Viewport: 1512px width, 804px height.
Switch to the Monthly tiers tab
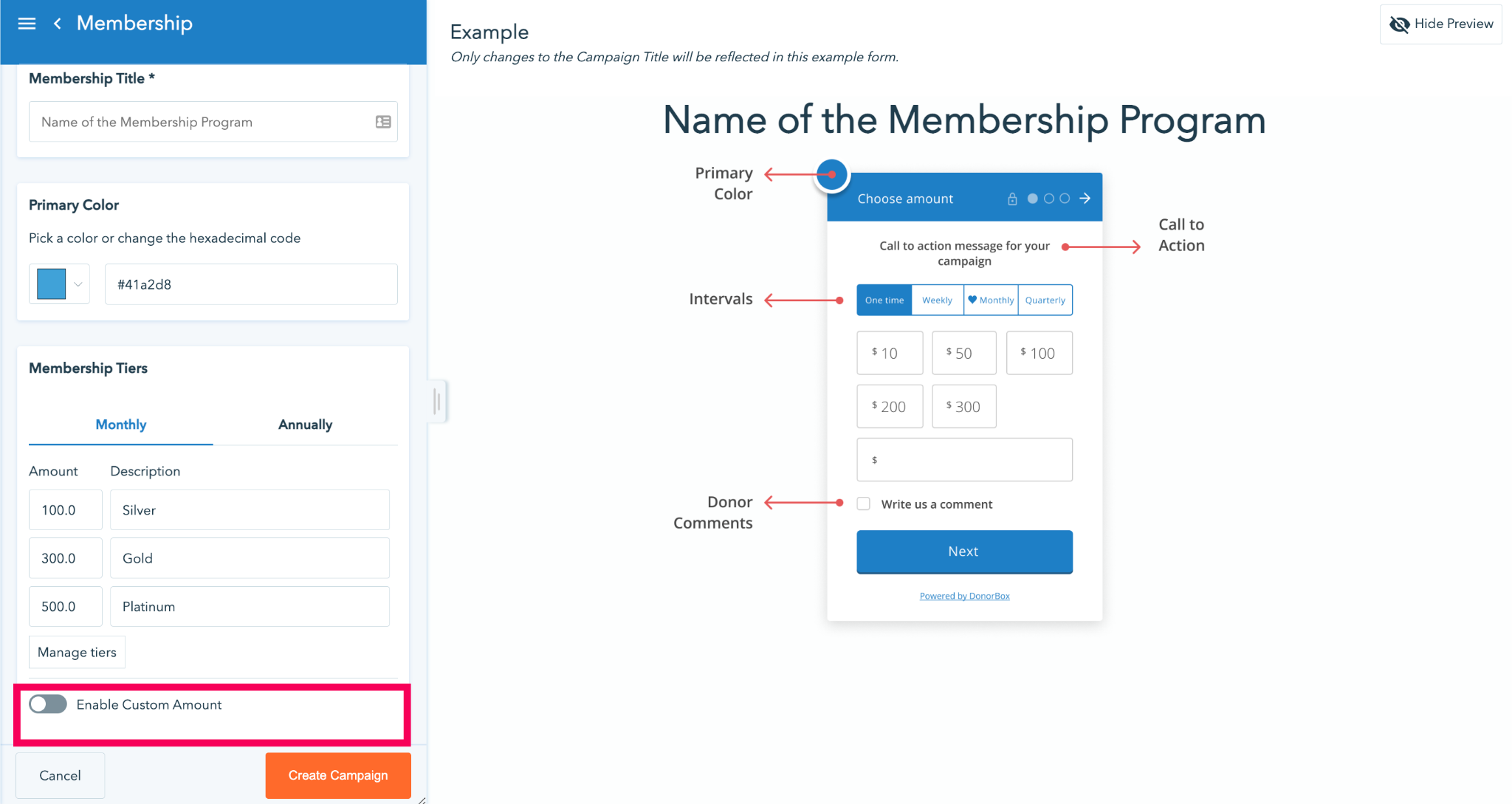tap(121, 425)
